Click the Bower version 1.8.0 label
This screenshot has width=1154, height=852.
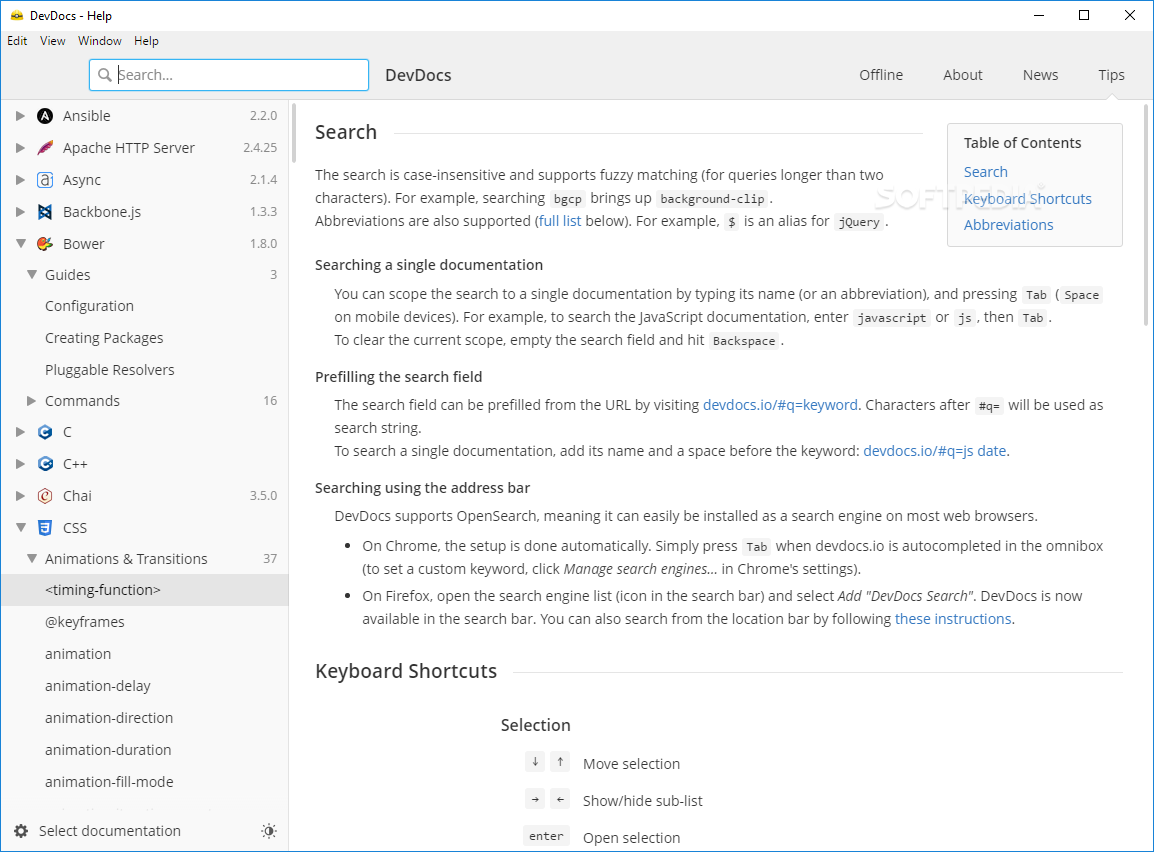tap(263, 244)
